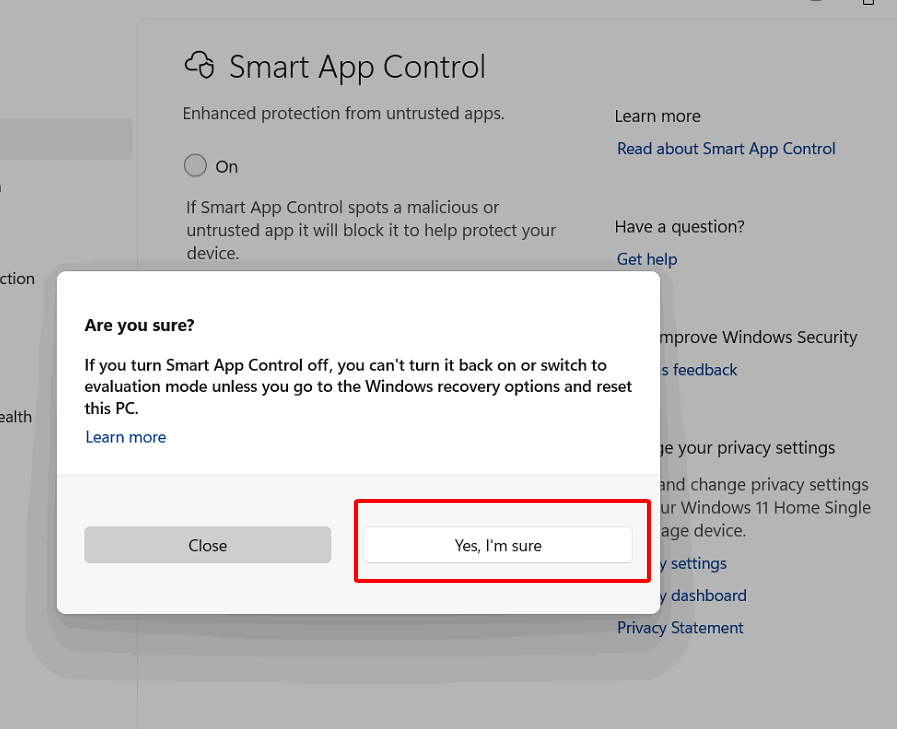Open the privacy settings link
The image size is (897, 729).
(x=693, y=564)
